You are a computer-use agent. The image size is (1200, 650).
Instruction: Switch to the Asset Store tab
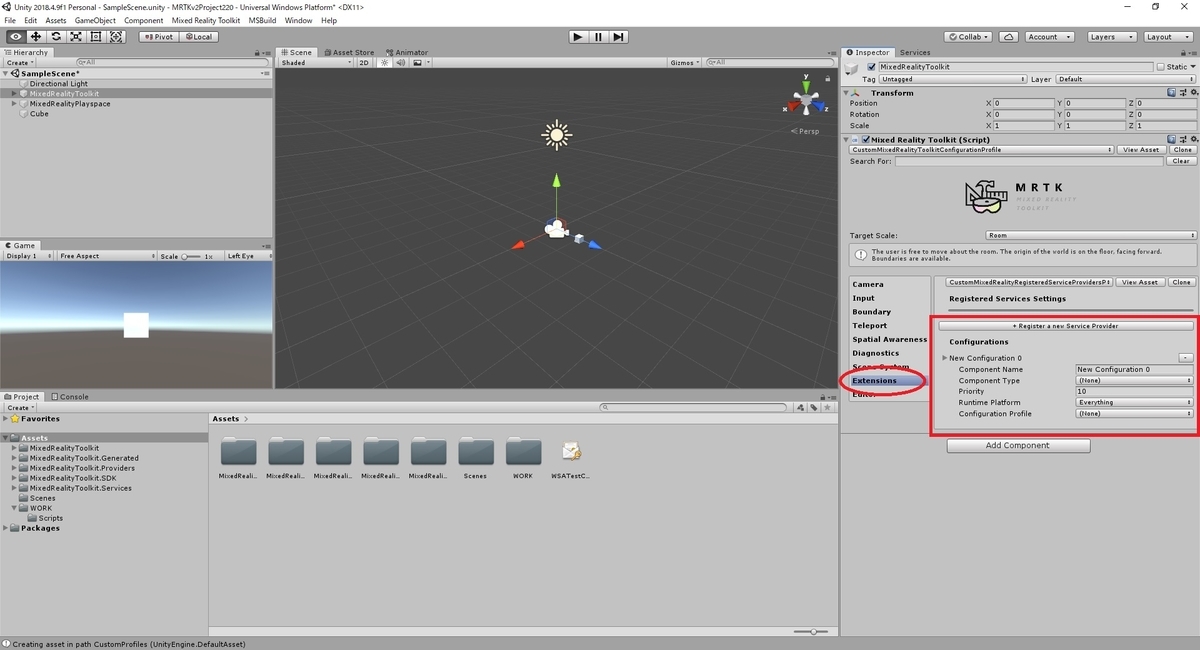(348, 52)
